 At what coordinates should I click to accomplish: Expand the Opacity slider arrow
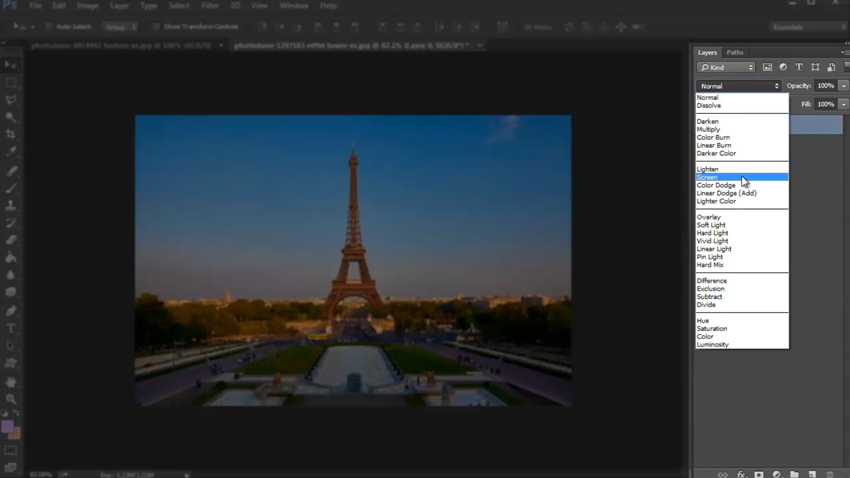point(843,86)
